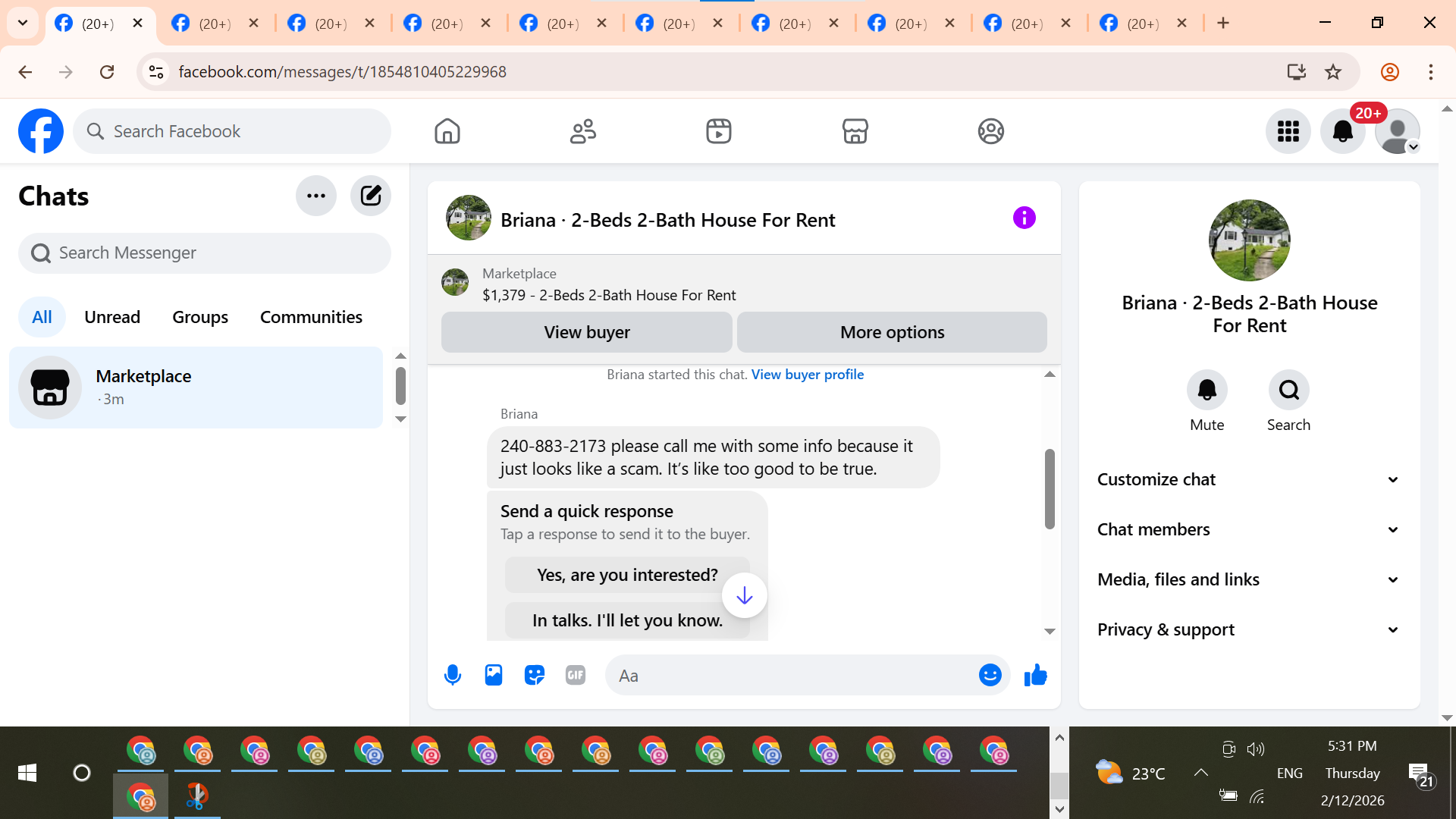Image resolution: width=1456 pixels, height=819 pixels.
Task: Click the conversation message scrollbar thumb
Action: click(x=1050, y=489)
